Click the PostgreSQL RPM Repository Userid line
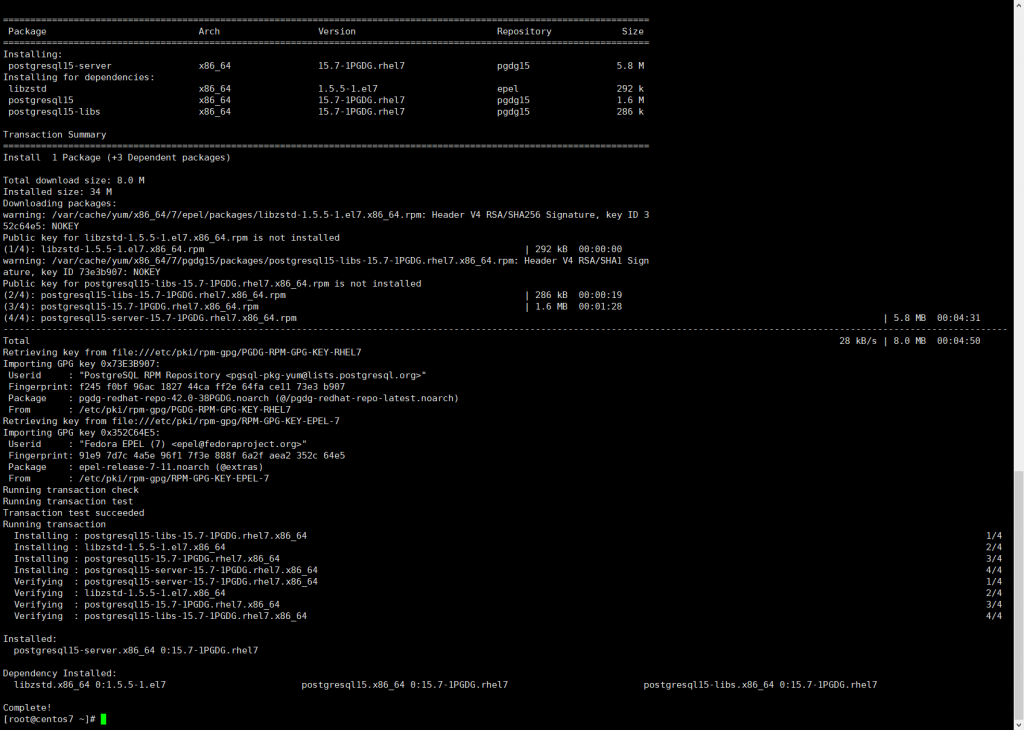 point(217,375)
